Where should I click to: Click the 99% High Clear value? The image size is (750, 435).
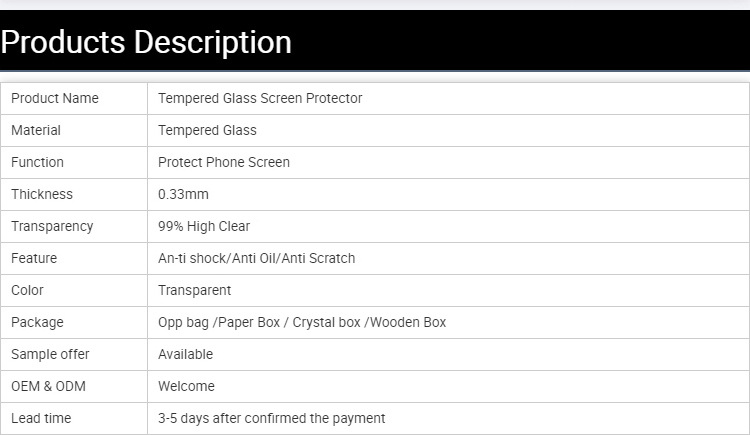(204, 226)
